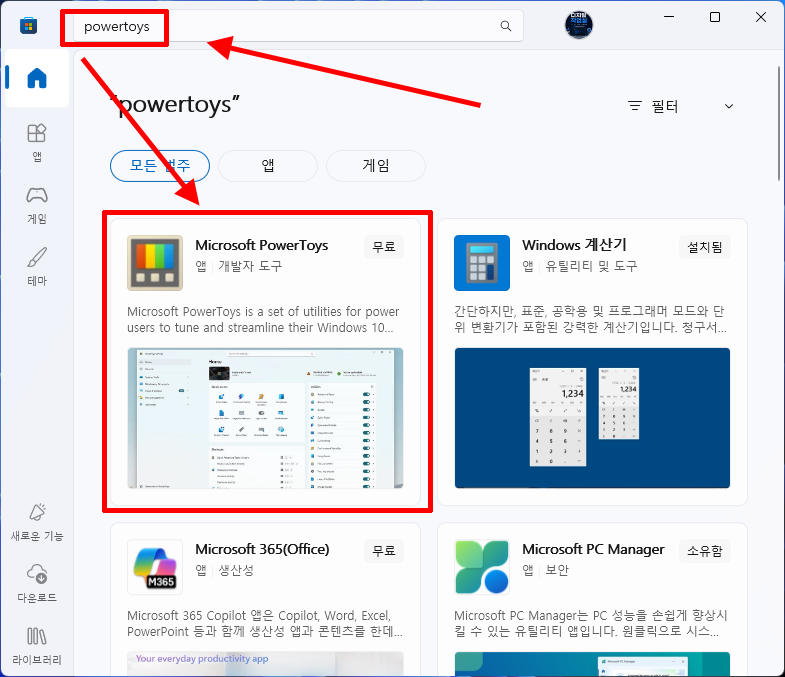Open 다운로드 in the sidebar

click(37, 583)
